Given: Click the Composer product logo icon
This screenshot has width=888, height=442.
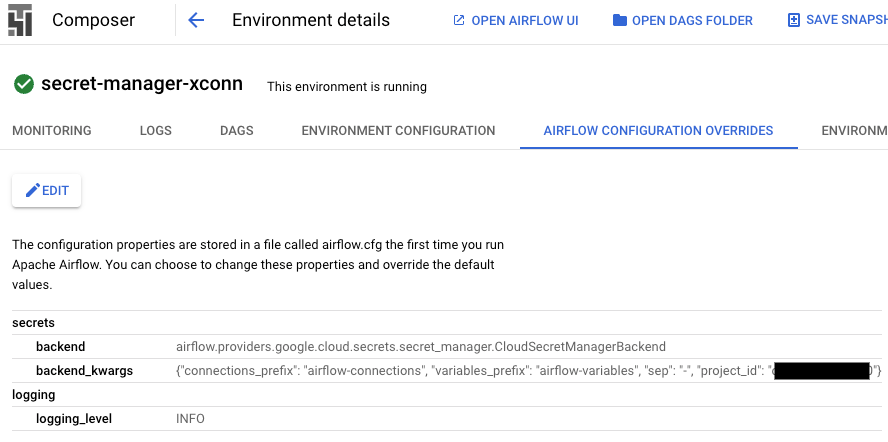Looking at the screenshot, I should [20, 20].
